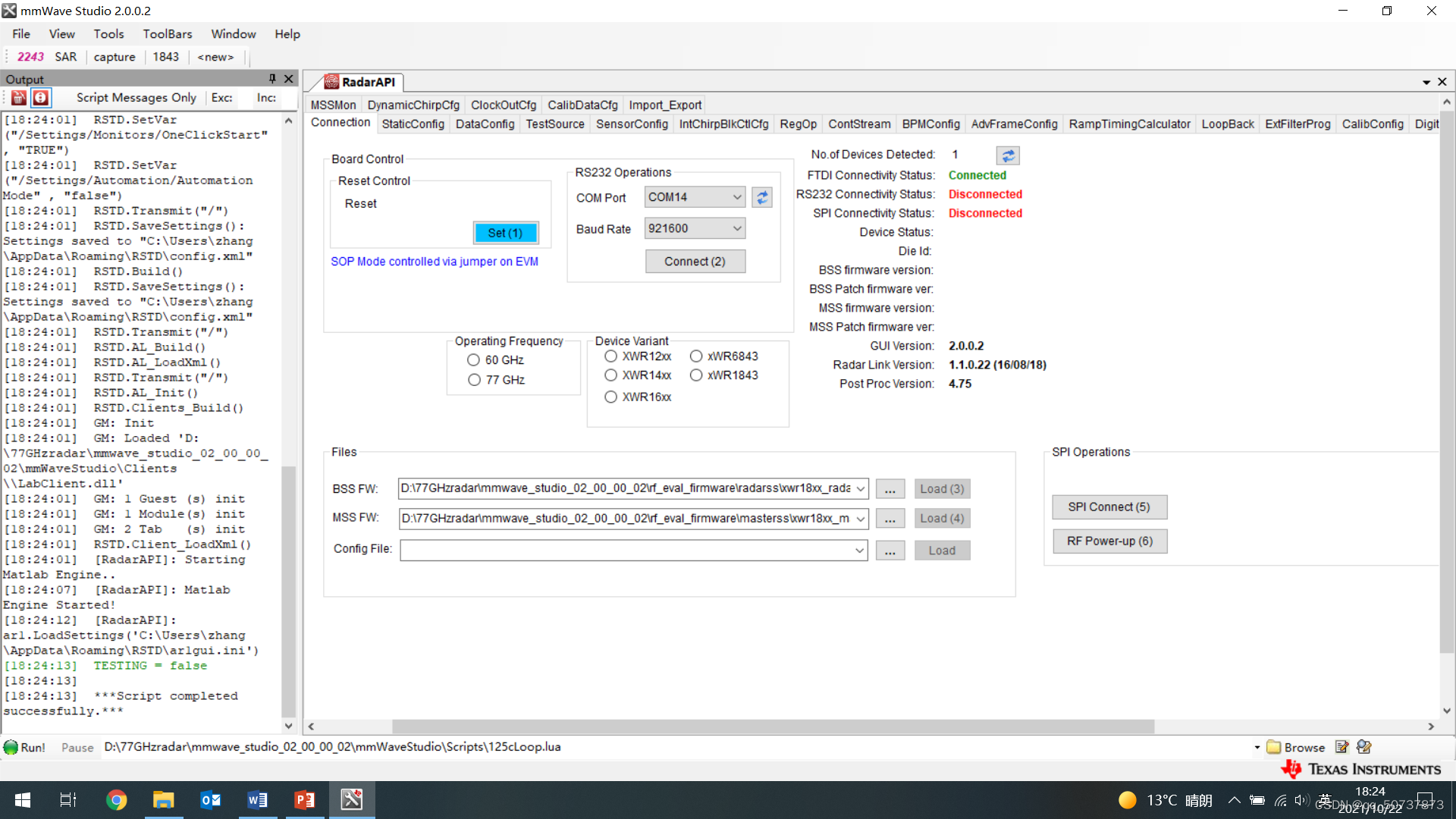Viewport: 1456px width, 819px height.
Task: Show hidden system tray icons
Action: pyautogui.click(x=1235, y=800)
